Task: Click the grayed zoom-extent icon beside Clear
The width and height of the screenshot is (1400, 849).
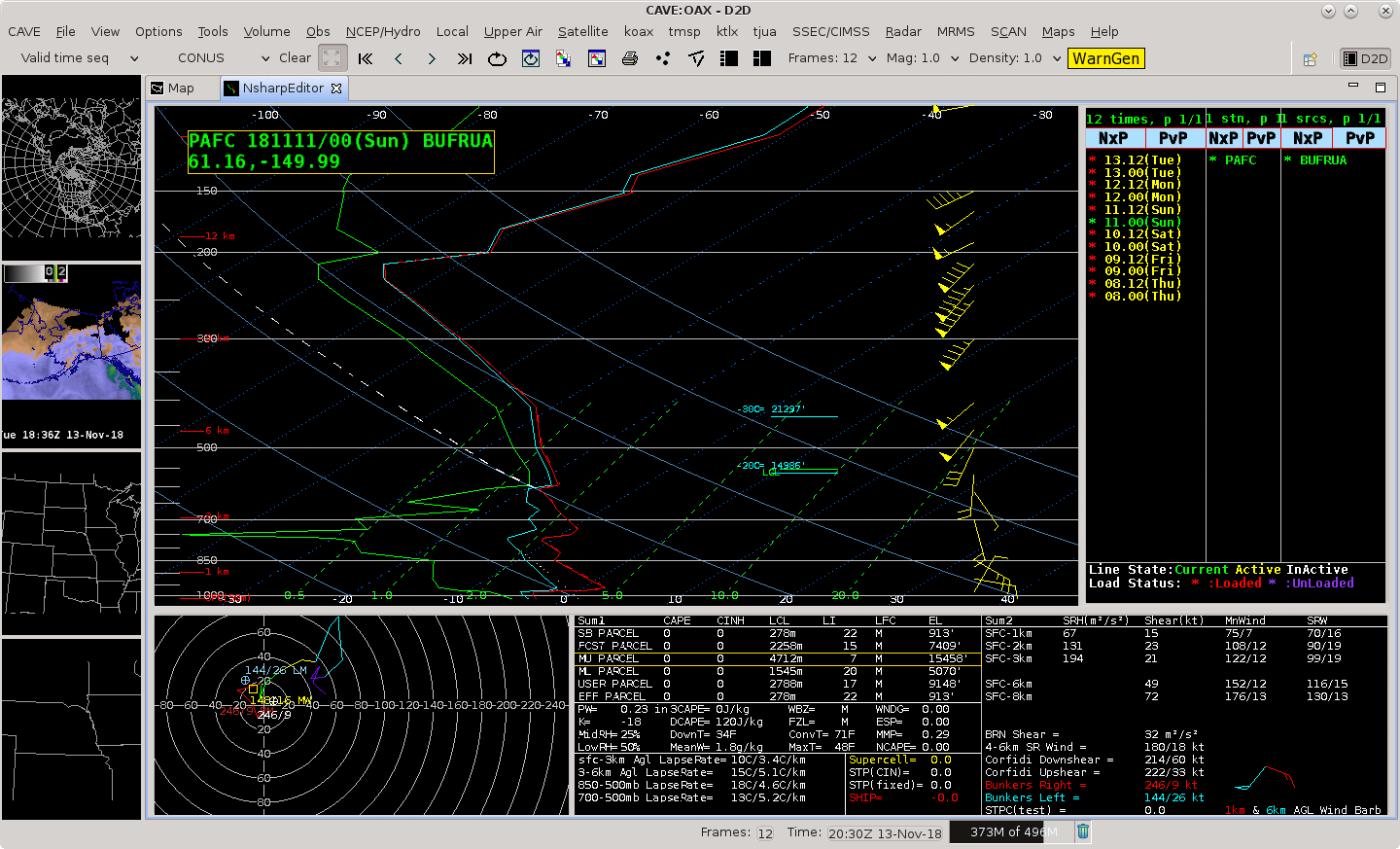Action: 332,58
